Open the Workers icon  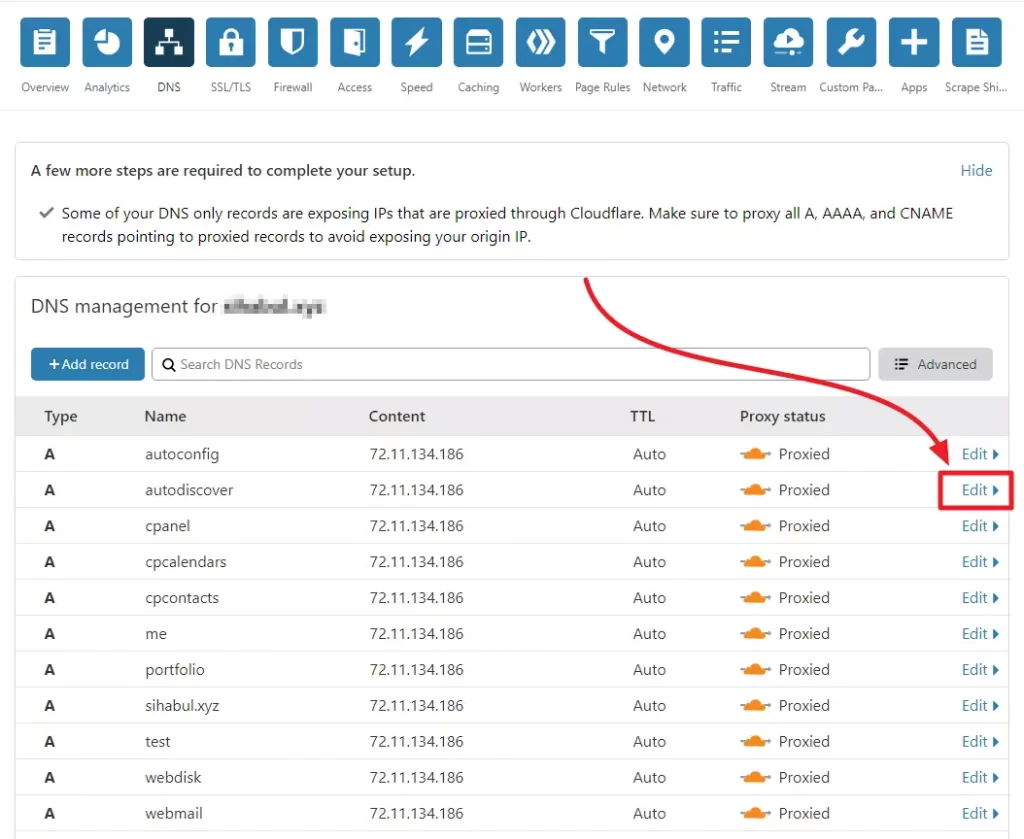(540, 42)
